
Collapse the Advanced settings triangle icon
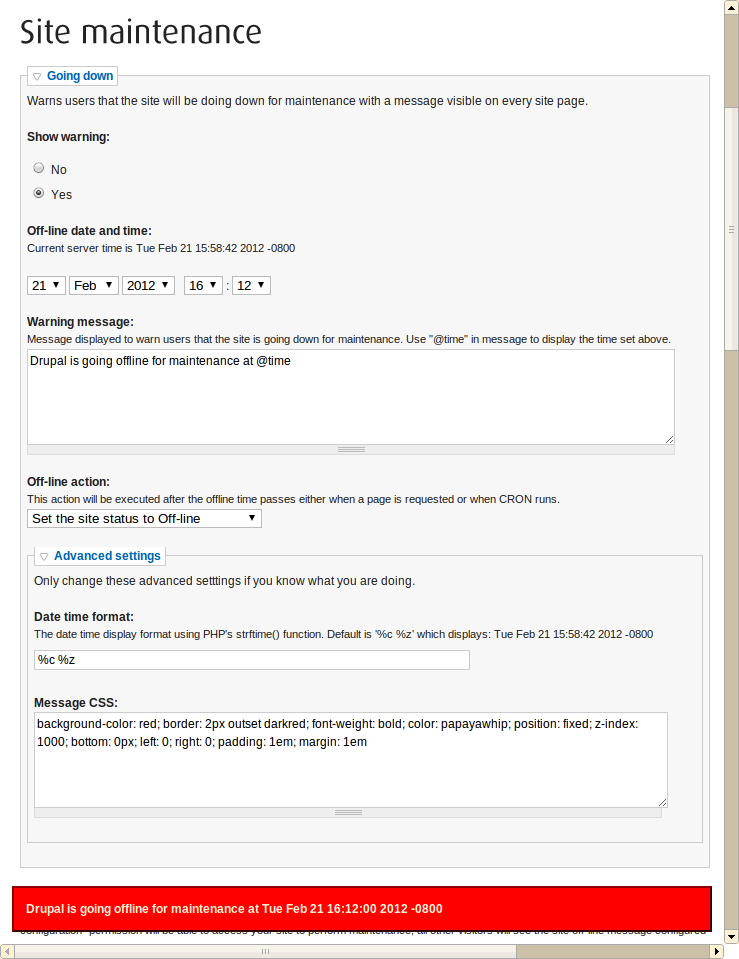click(x=44, y=557)
